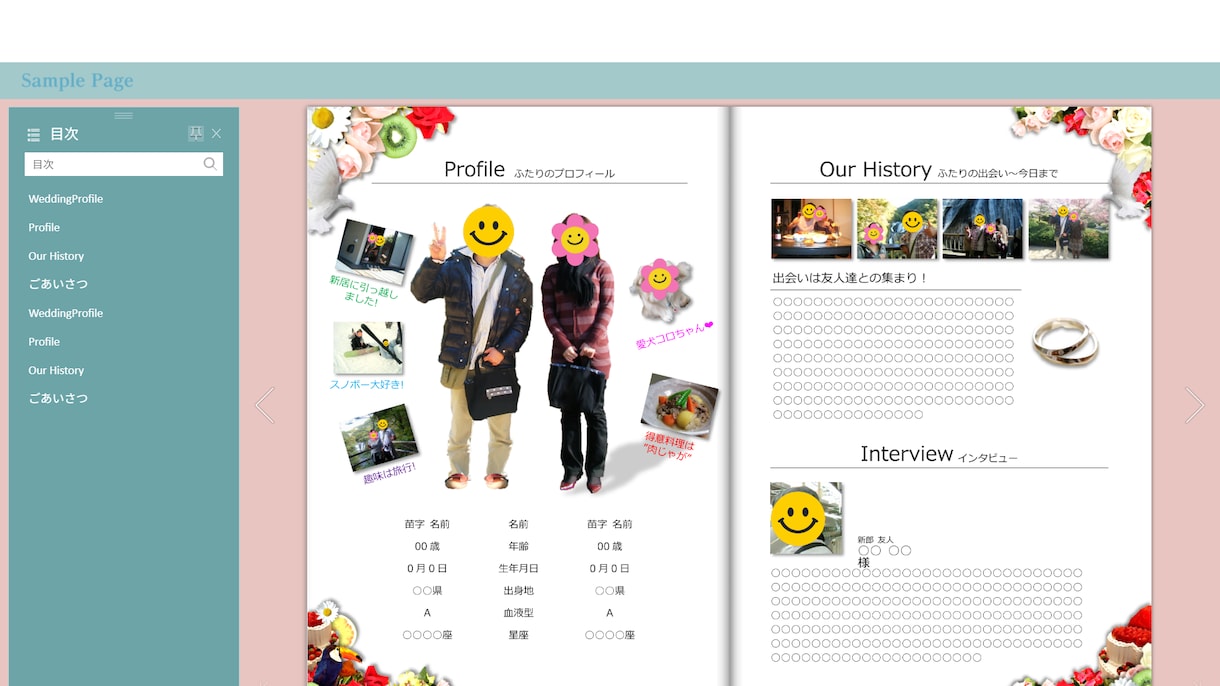1220x686 pixels.
Task: Click the pet photo above 愛犬コロちゃん caption
Action: tap(660, 288)
